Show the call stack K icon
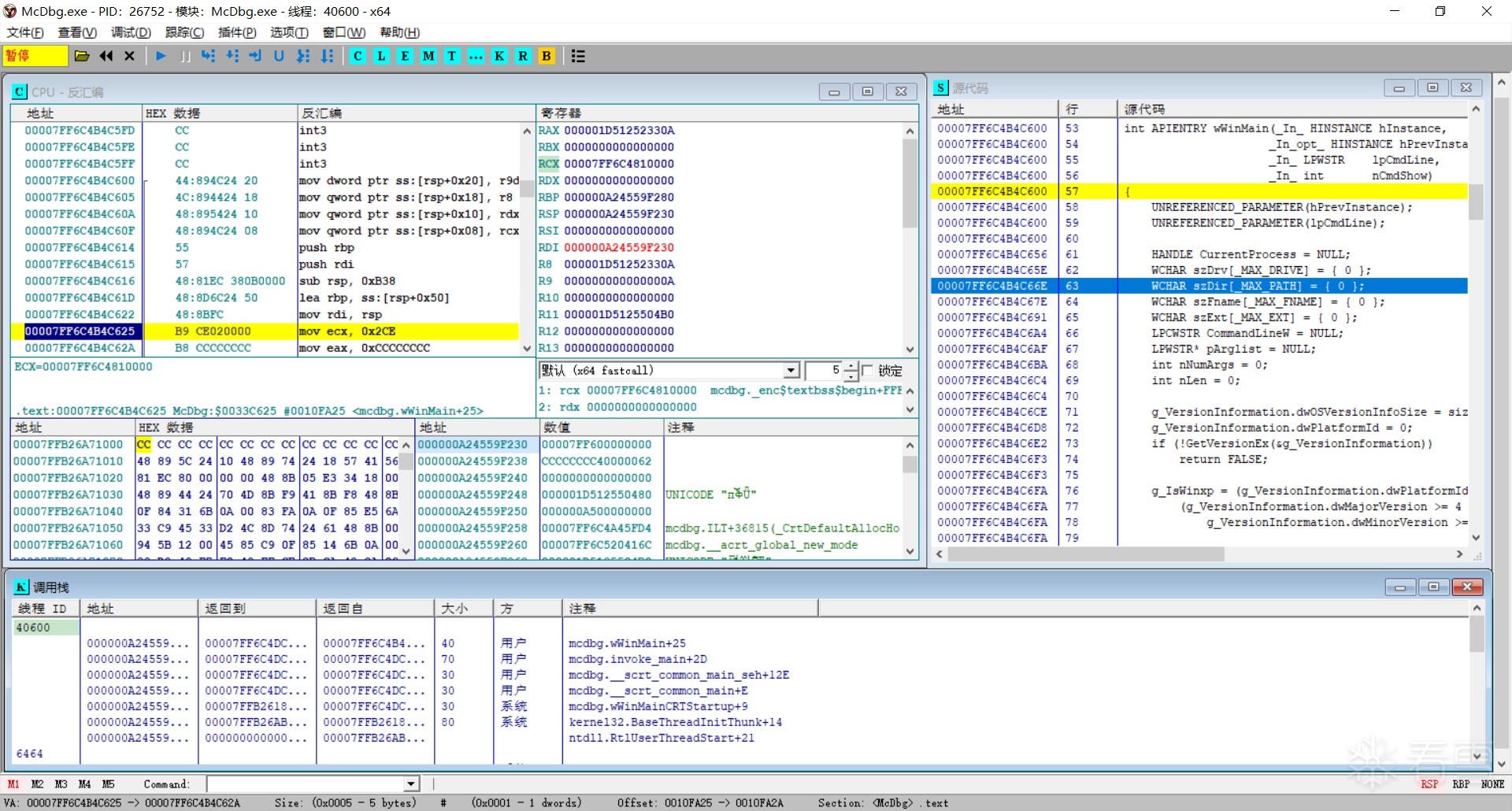This screenshot has width=1512, height=811. tap(499, 56)
